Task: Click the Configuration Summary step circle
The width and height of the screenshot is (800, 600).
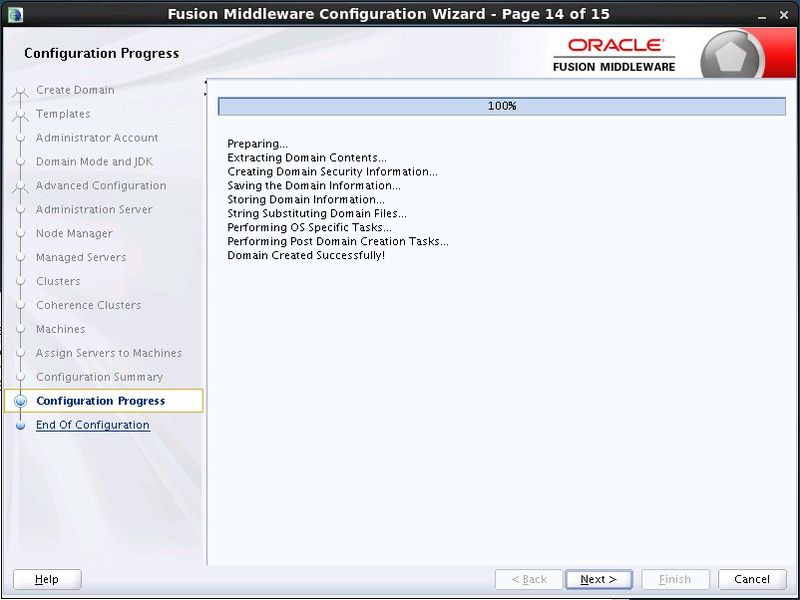Action: (20, 377)
